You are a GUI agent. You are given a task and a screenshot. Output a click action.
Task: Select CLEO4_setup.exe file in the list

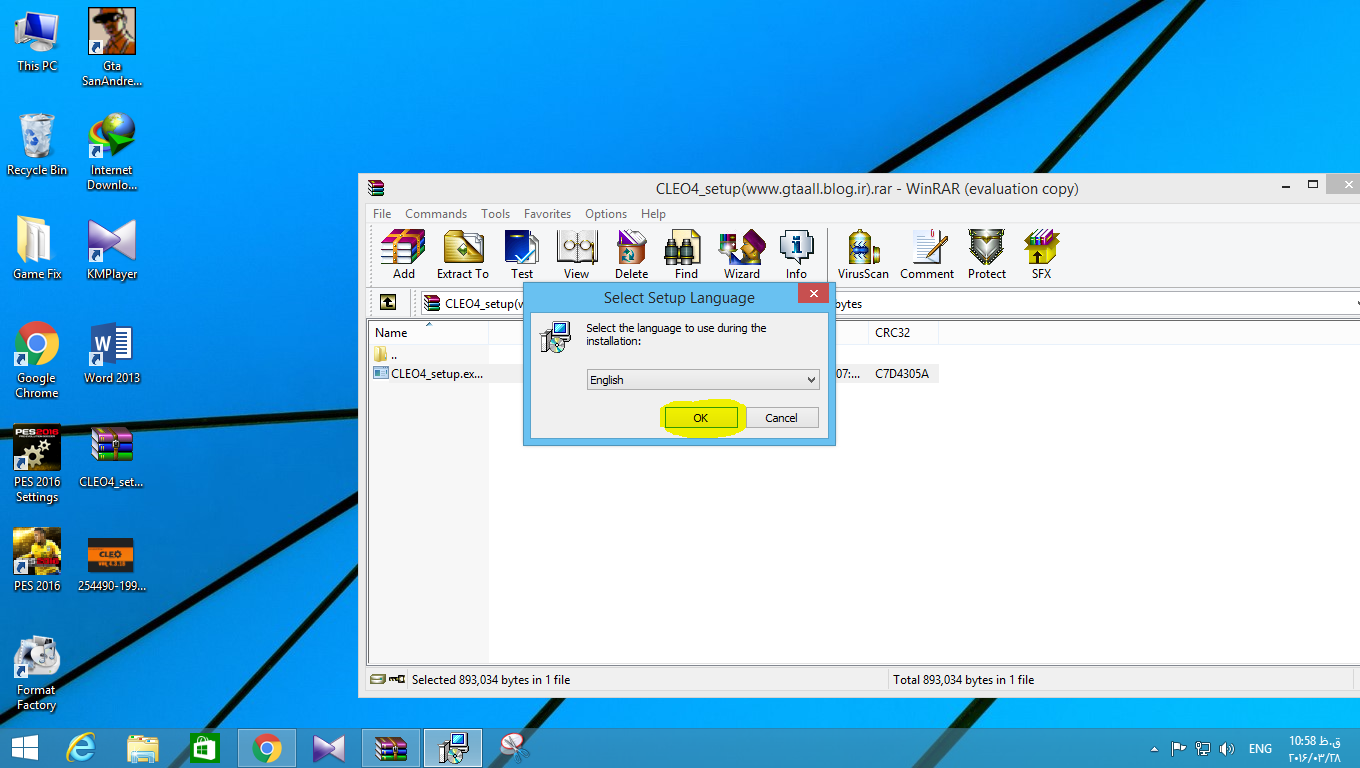(428, 374)
